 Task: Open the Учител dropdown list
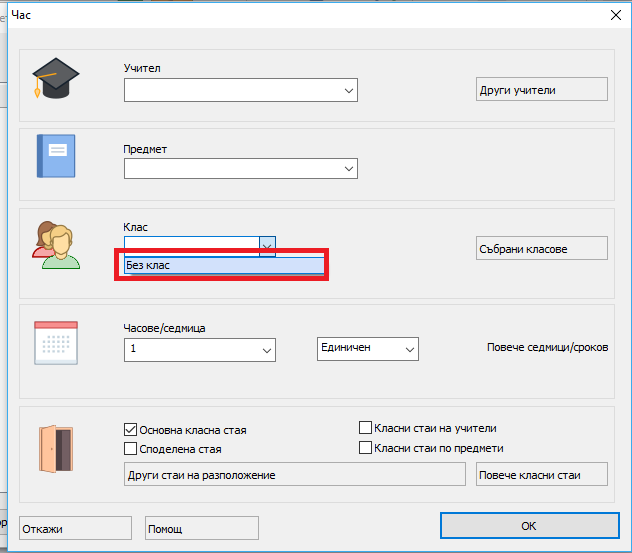(349, 91)
